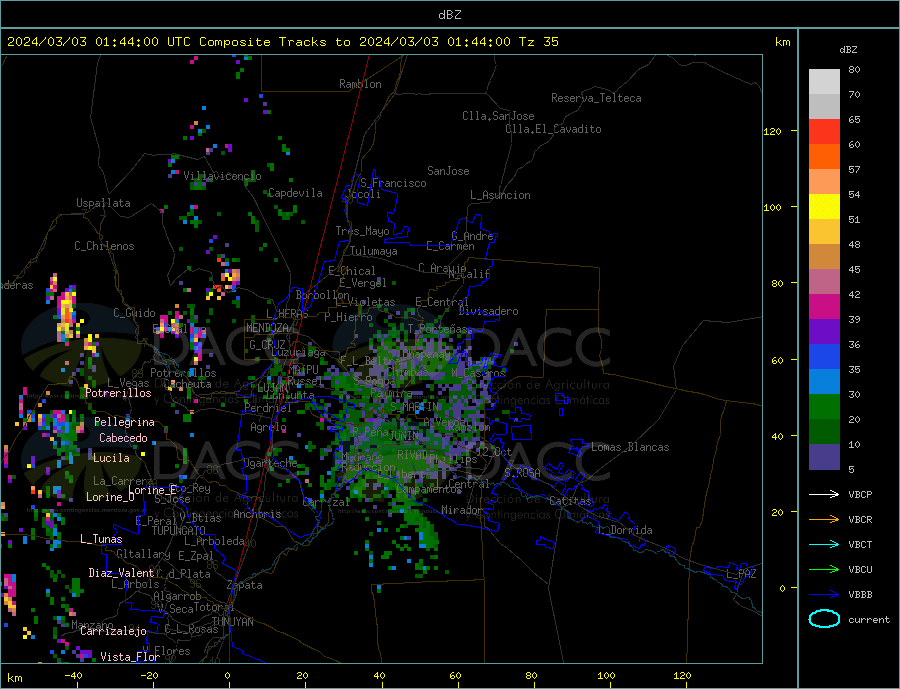Viewport: 900px width, 689px height.
Task: Click the Clla.El_Cavadito label
Action: [x=553, y=129]
